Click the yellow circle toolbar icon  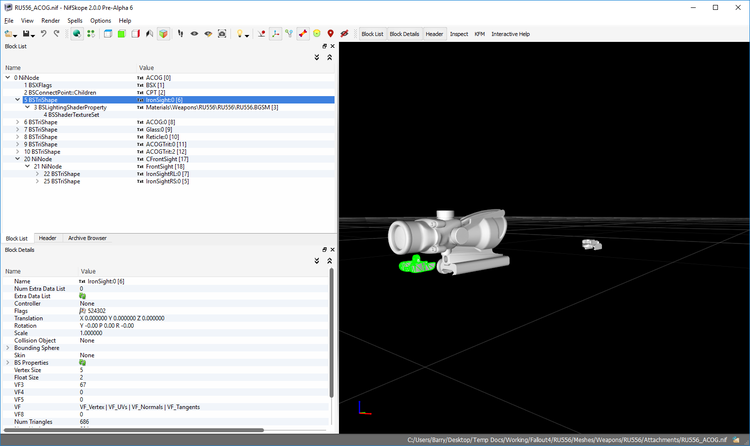click(317, 34)
